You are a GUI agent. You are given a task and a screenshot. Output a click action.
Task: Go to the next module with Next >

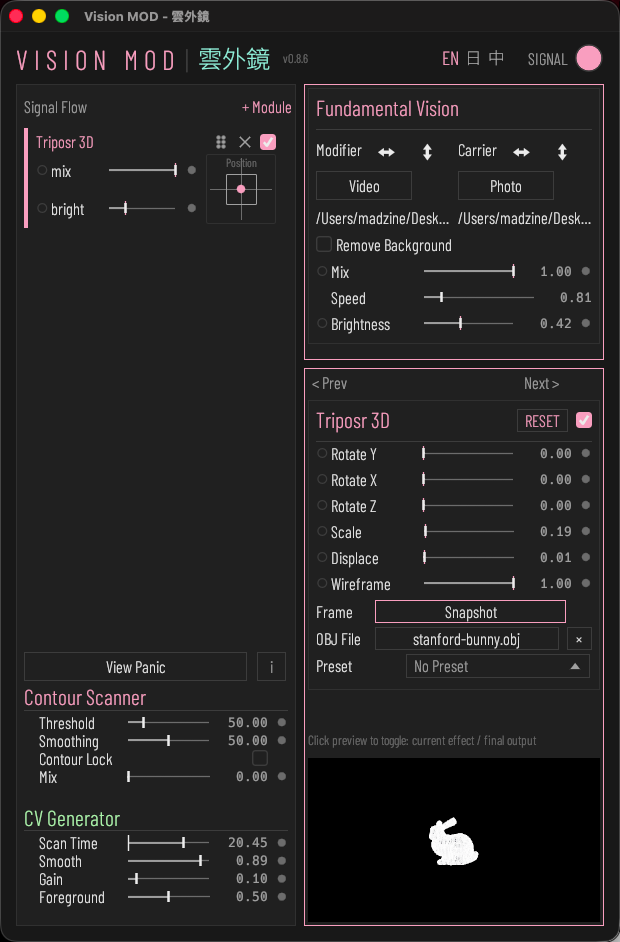click(x=541, y=383)
